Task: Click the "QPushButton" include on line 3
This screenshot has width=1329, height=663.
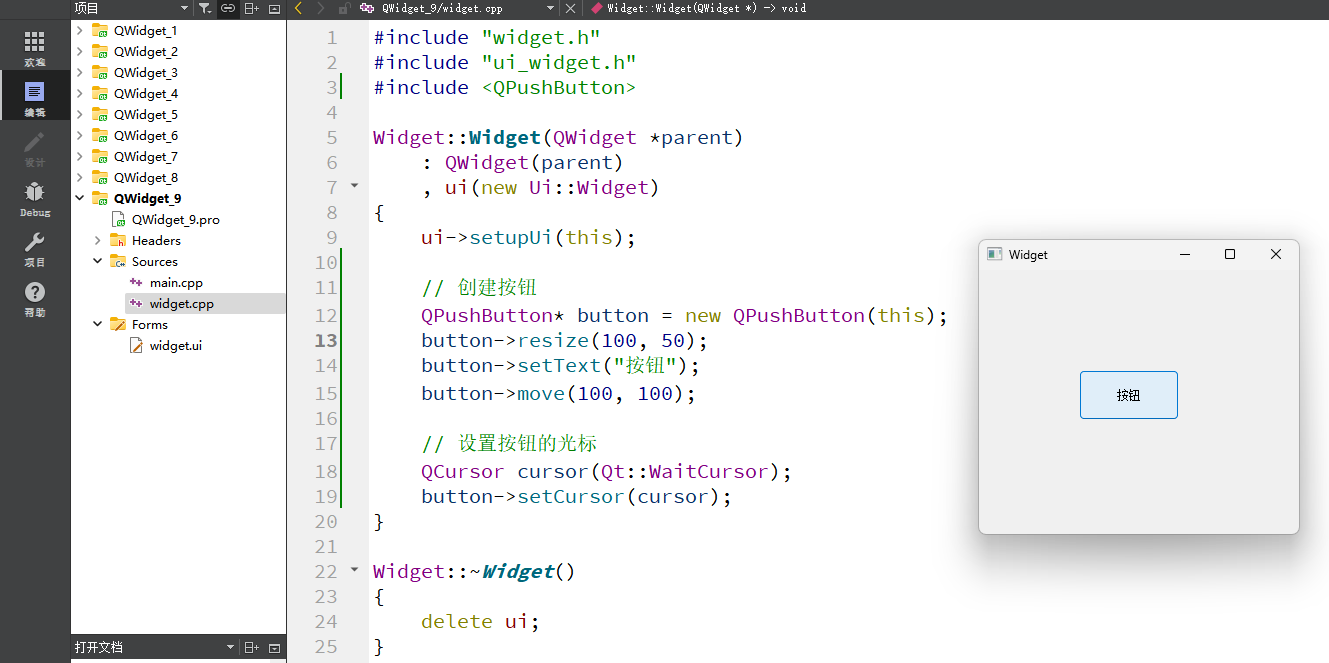Action: [559, 87]
